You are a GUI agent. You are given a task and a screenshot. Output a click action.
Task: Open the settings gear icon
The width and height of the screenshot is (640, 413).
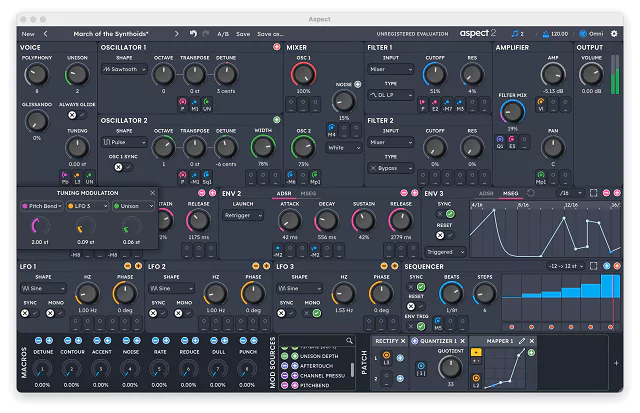click(614, 33)
